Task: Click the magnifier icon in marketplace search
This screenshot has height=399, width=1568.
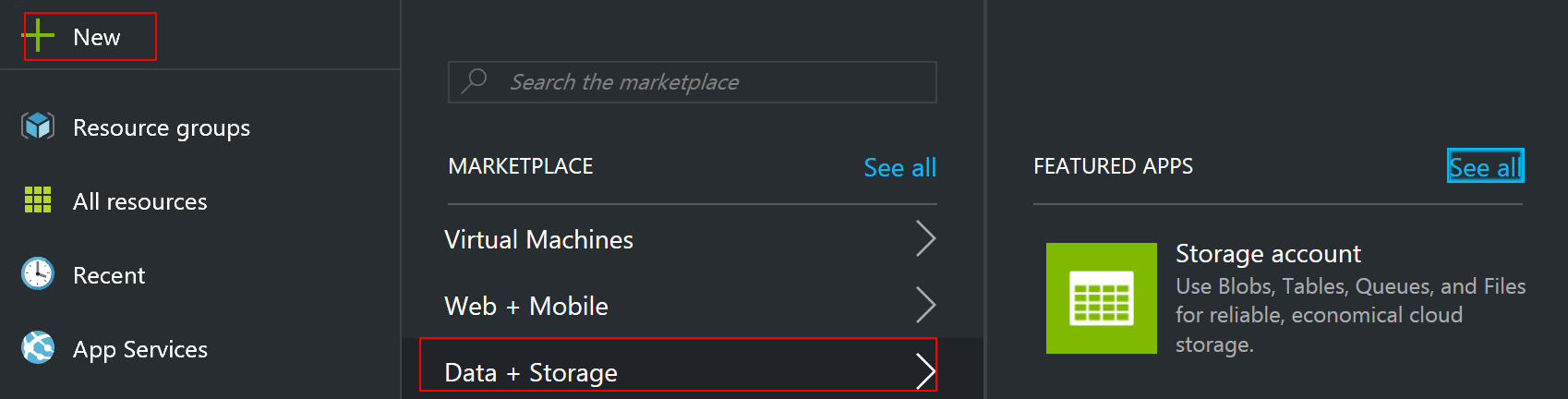Action: coord(475,81)
